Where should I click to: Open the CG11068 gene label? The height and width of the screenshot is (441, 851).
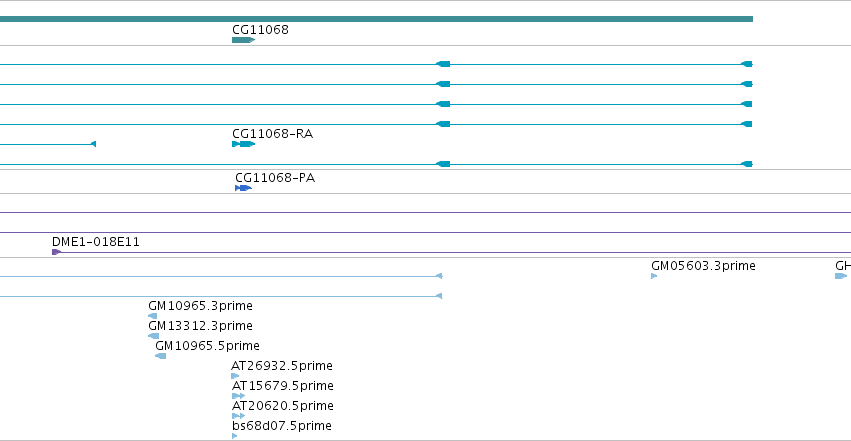coord(260,30)
